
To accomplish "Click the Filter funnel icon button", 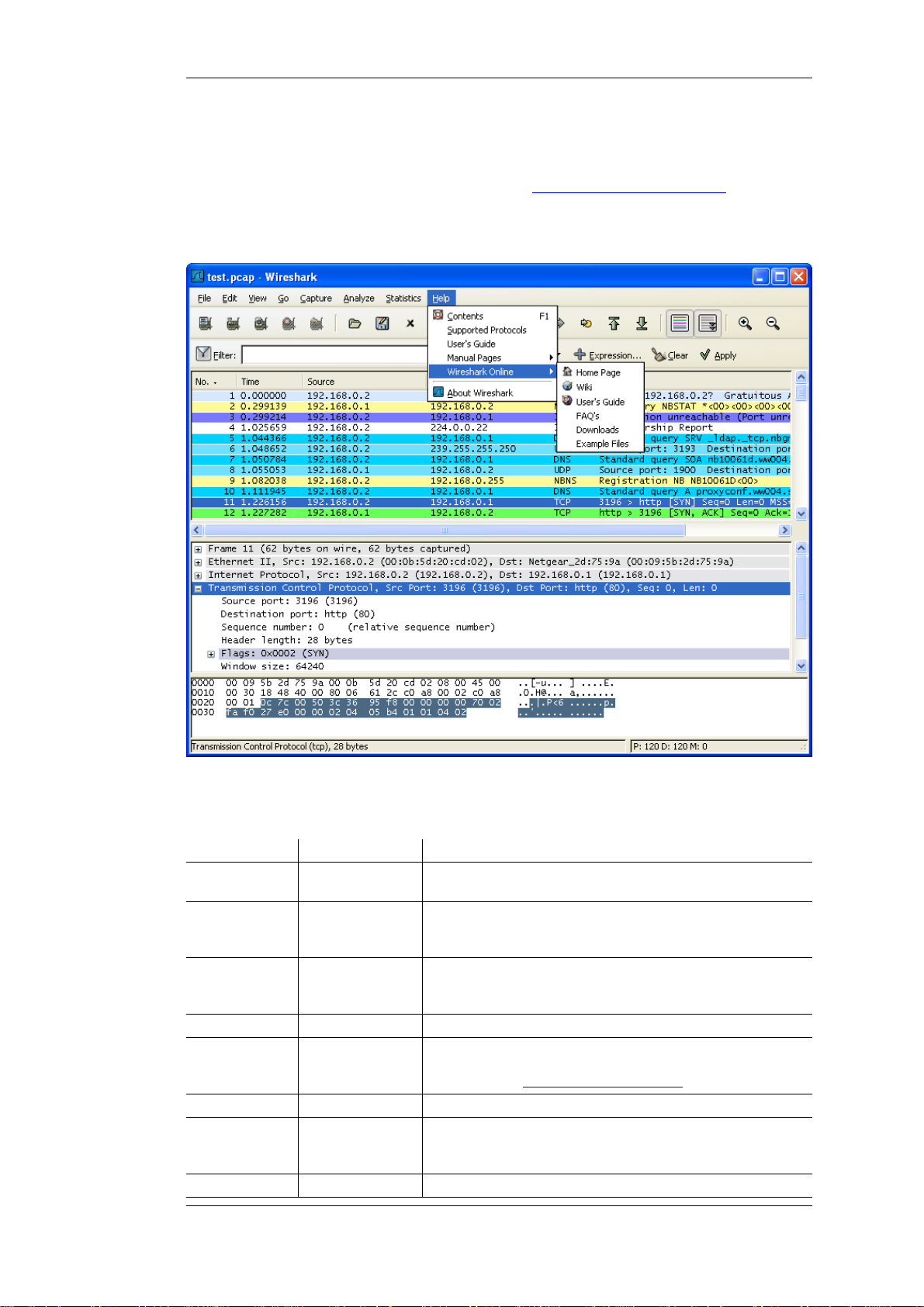I will (x=203, y=354).
